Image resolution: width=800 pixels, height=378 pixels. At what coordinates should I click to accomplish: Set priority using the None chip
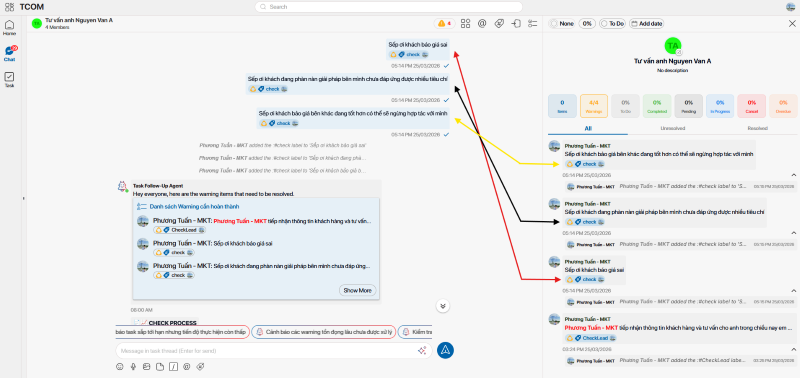pos(562,23)
